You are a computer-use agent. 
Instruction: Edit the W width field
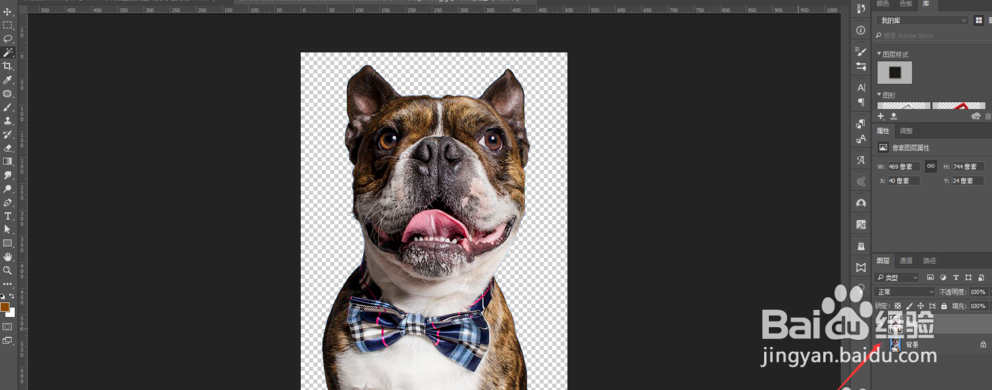click(x=903, y=167)
